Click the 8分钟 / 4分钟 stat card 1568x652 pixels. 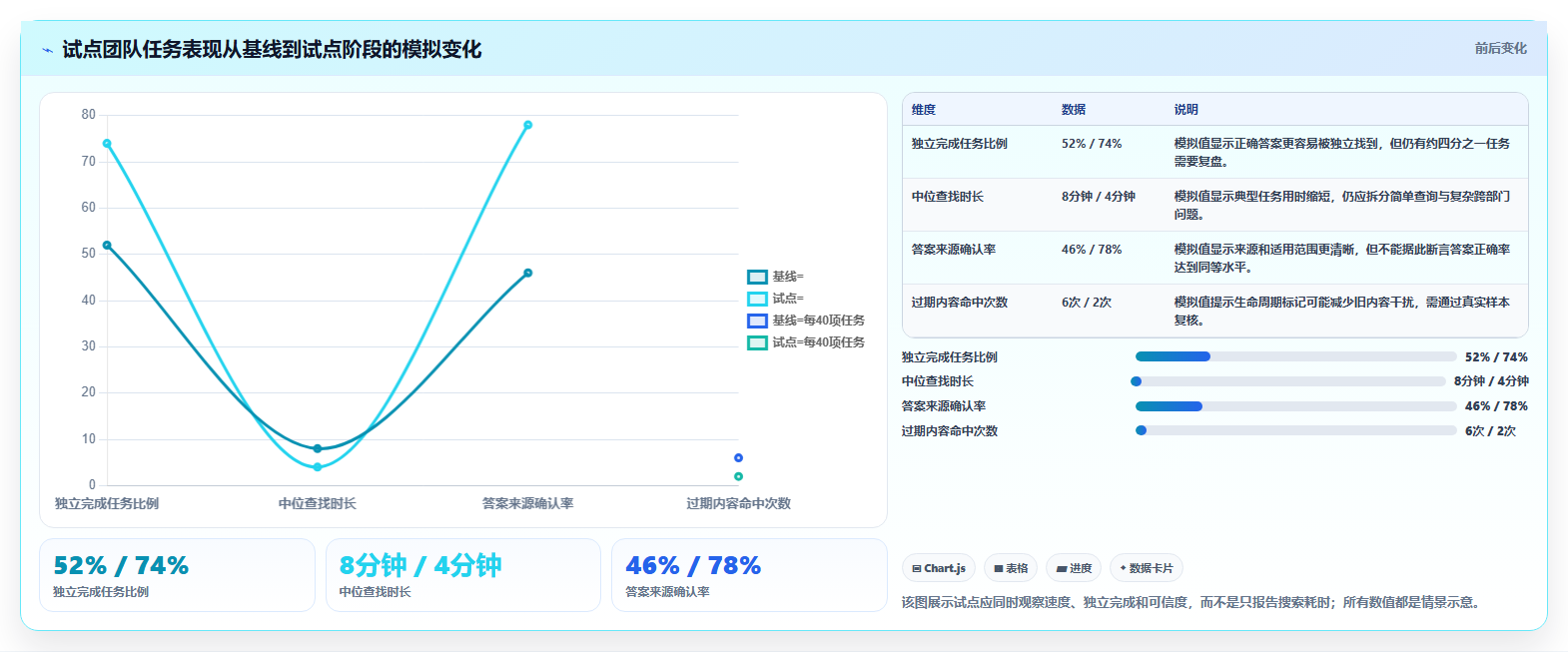pos(462,575)
